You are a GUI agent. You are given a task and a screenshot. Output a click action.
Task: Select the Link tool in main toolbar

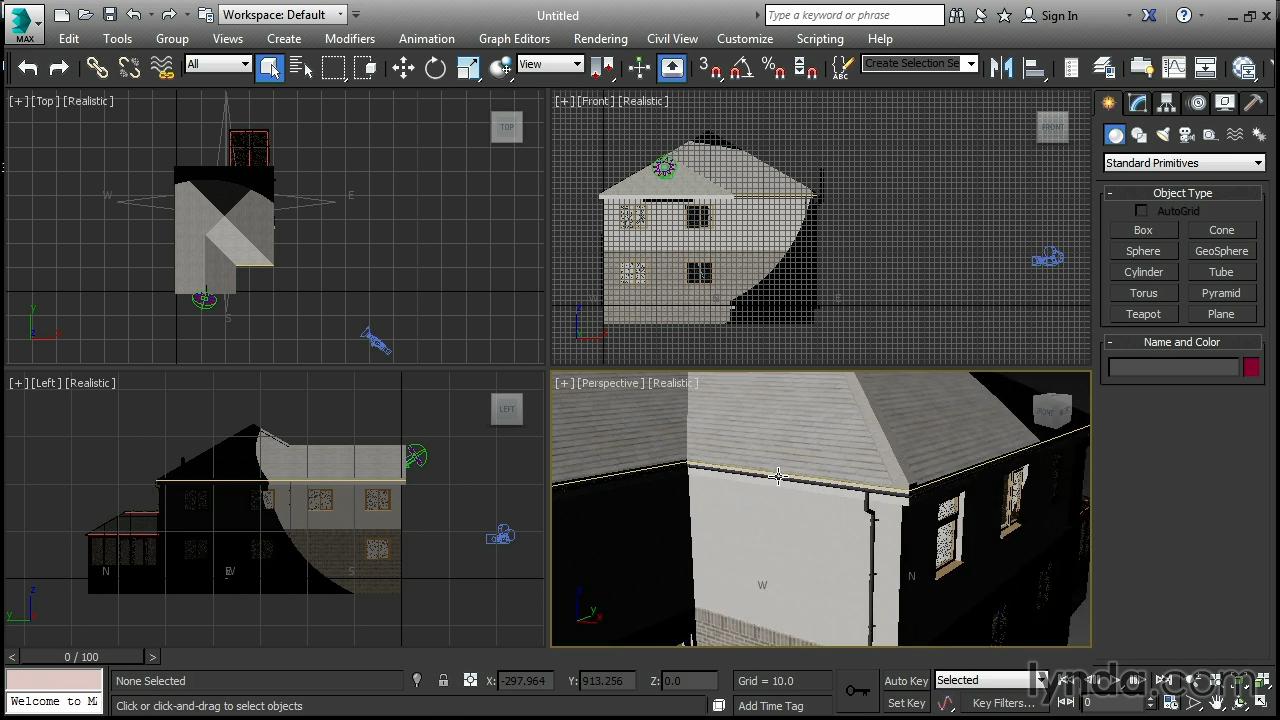[x=97, y=67]
